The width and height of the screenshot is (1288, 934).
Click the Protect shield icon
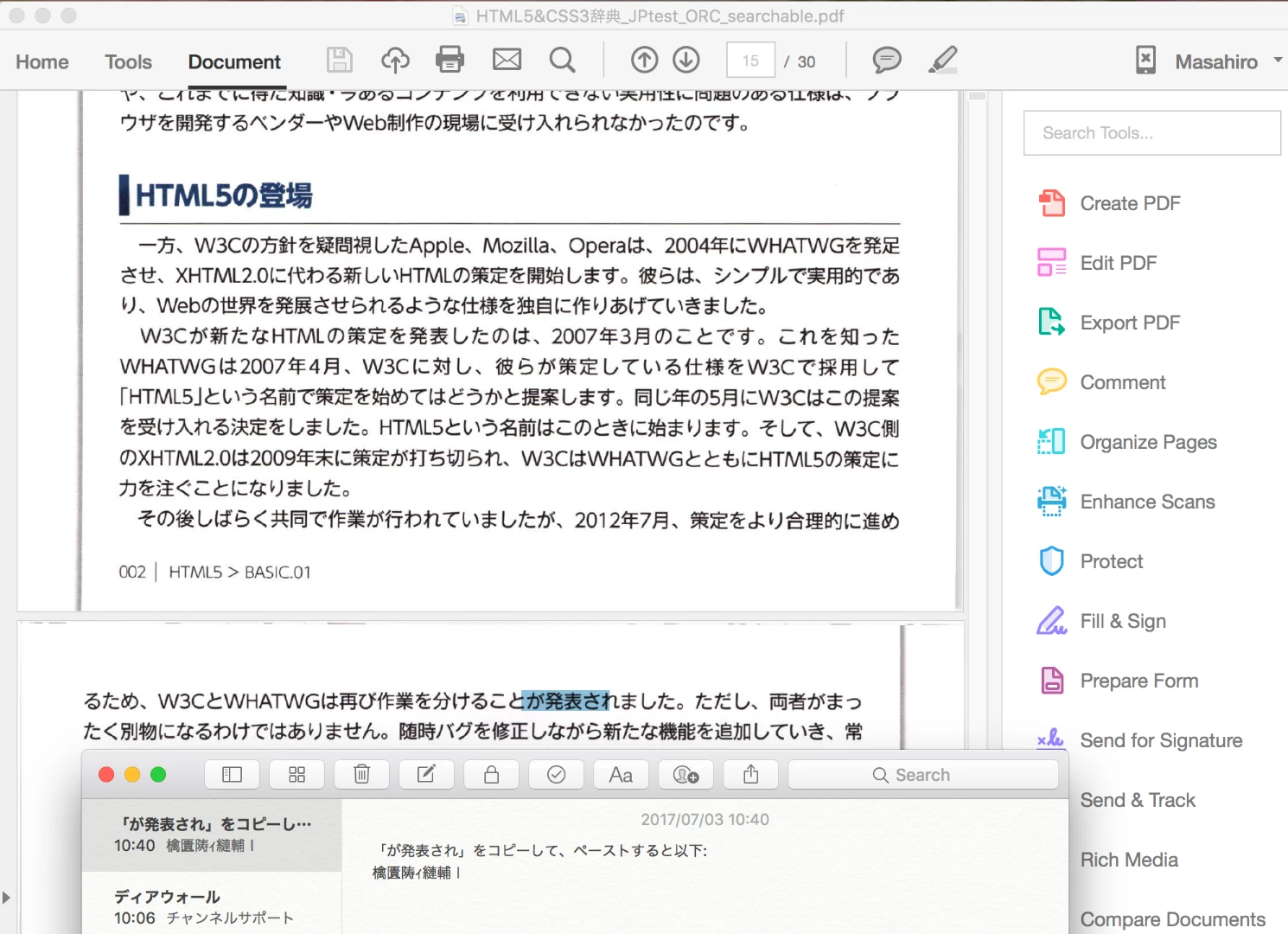pos(1051,561)
